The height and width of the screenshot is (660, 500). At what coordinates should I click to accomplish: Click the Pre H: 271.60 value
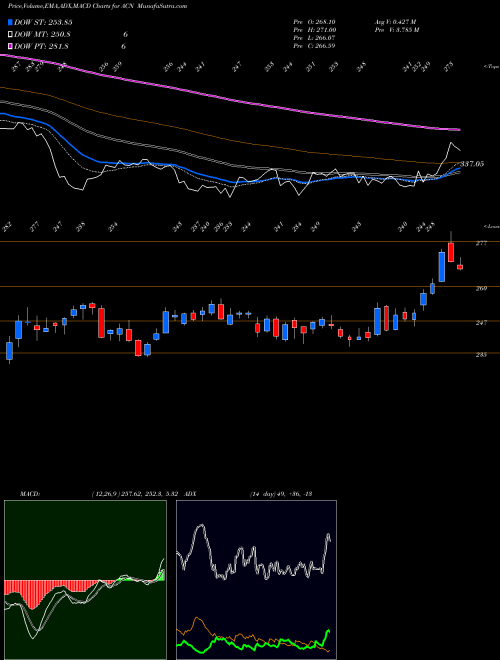[x=314, y=30]
